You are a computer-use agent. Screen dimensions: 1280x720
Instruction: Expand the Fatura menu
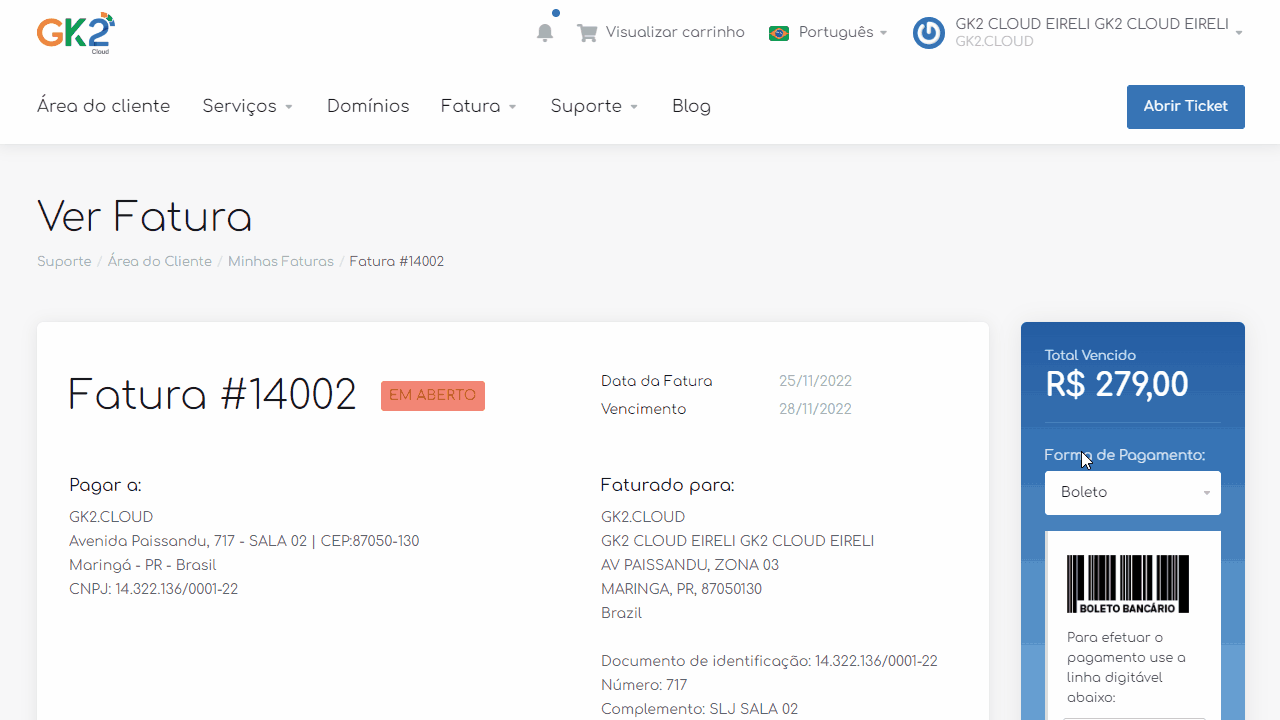click(479, 106)
